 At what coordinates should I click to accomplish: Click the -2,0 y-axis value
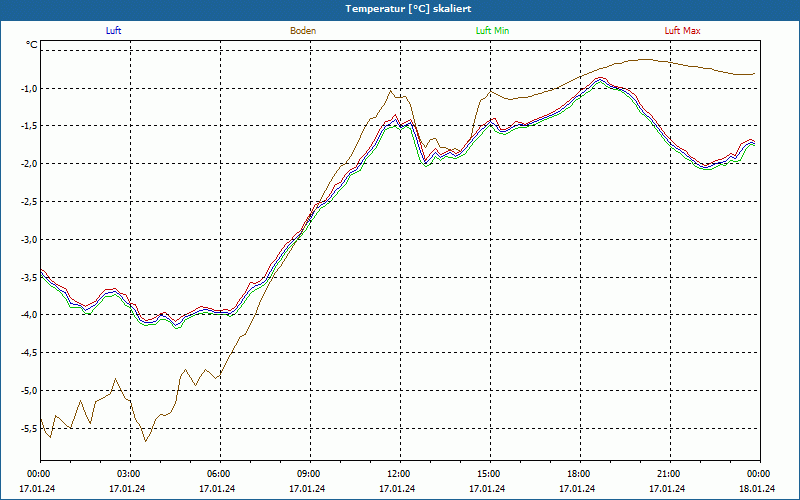click(29, 164)
